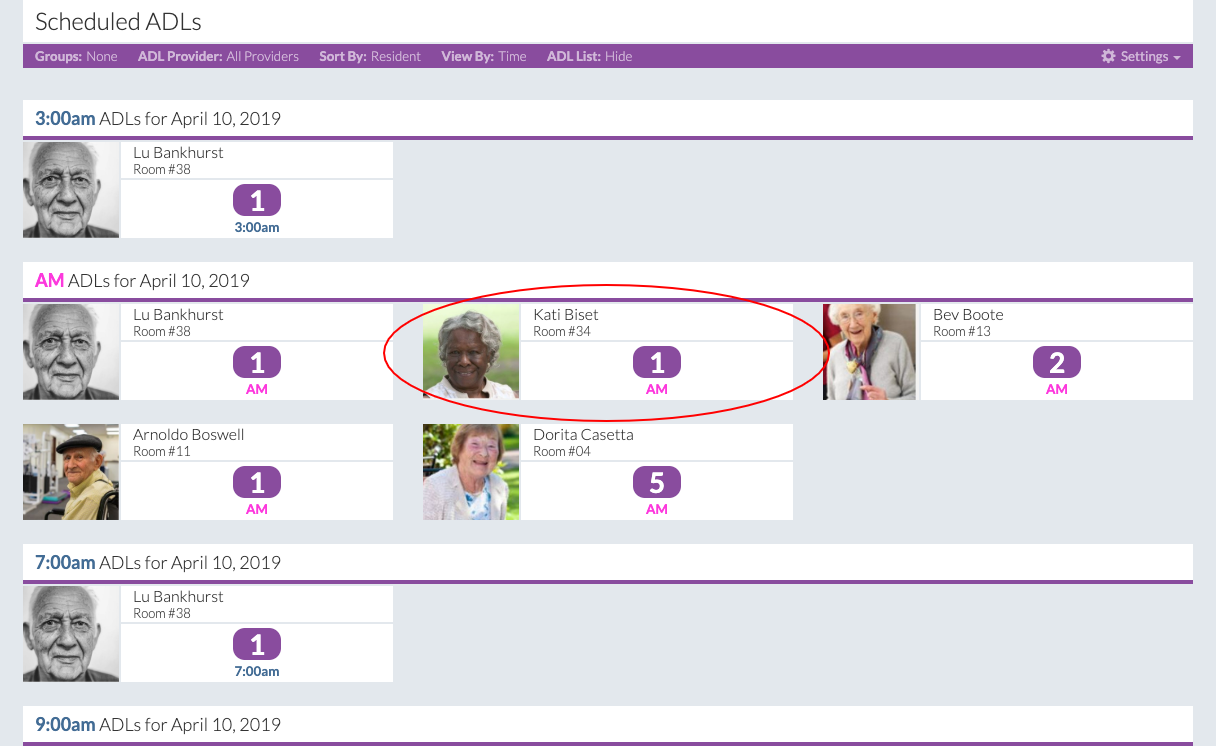The height and width of the screenshot is (746, 1216).
Task: Open Kati Biset's 1 ADL badge
Action: click(x=657, y=363)
